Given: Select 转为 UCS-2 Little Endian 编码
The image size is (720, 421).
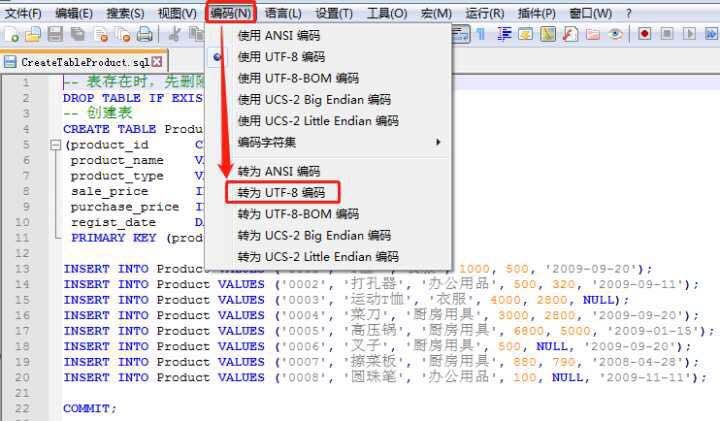Looking at the screenshot, I should (318, 257).
